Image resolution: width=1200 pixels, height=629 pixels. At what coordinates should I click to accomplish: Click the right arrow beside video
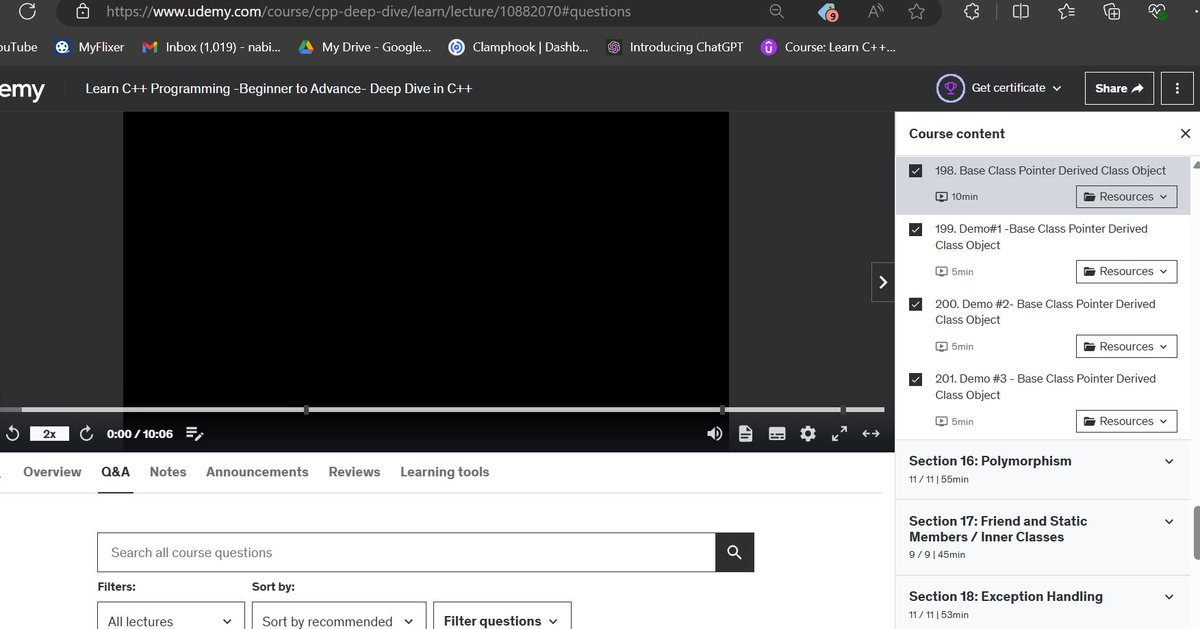coord(883,283)
